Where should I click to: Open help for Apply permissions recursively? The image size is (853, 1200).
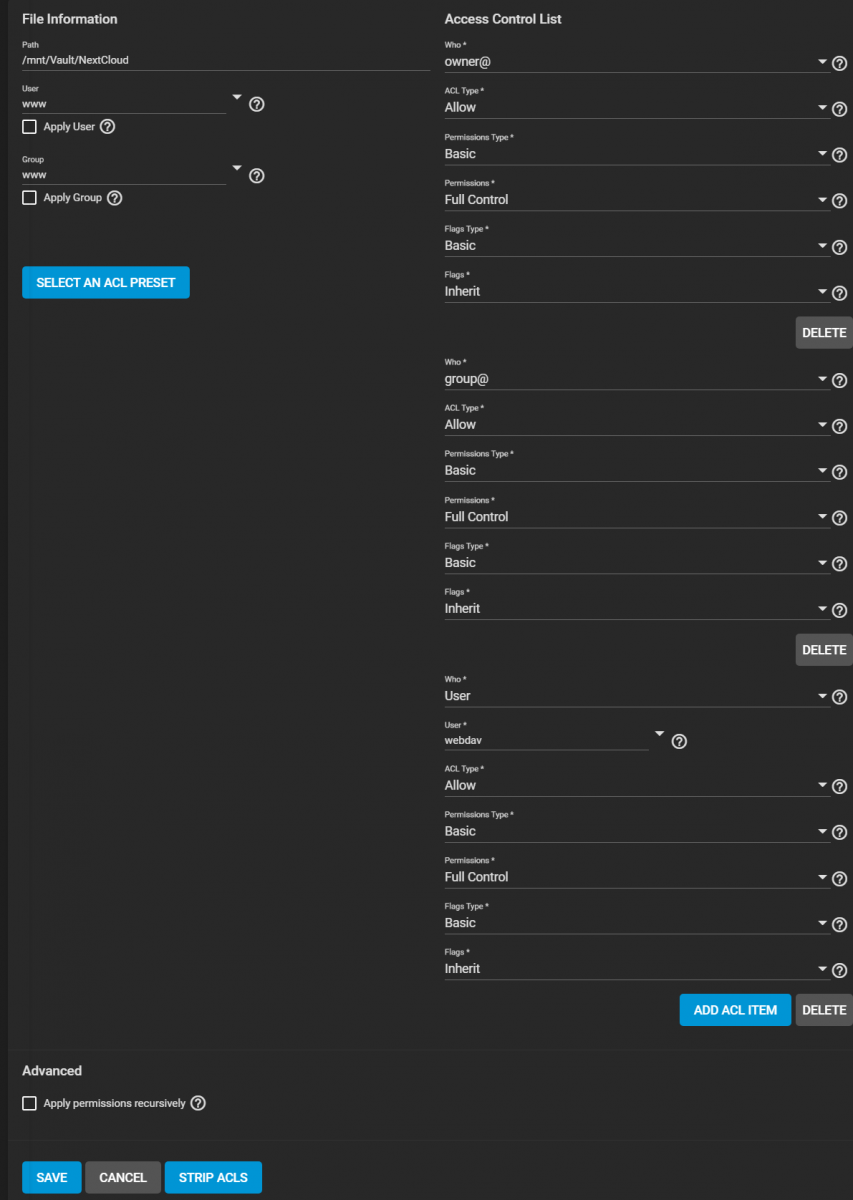198,1103
